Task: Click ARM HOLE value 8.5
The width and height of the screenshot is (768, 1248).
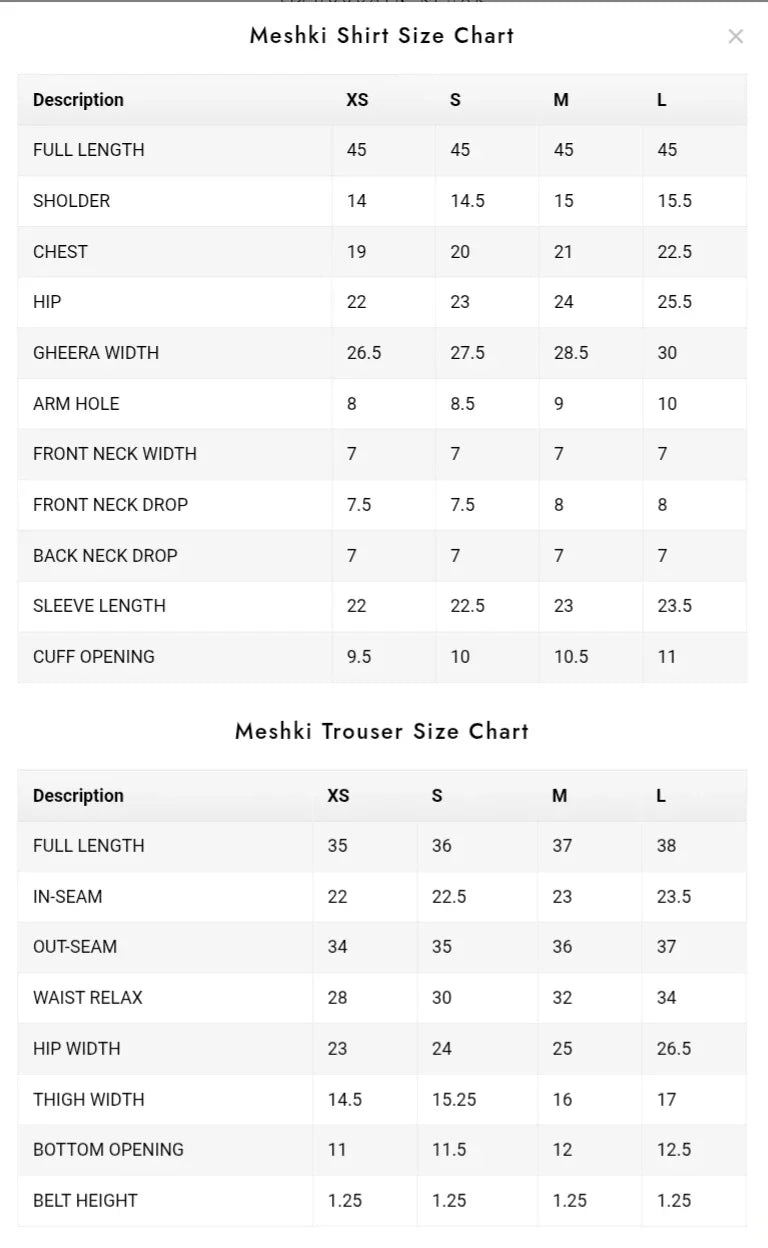Action: click(x=462, y=404)
